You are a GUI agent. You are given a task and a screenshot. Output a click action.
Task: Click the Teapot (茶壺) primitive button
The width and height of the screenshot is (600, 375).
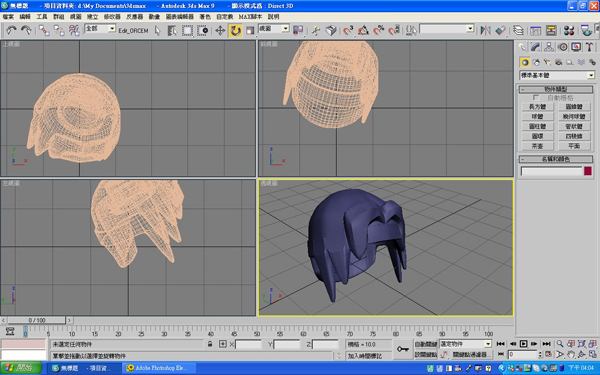click(x=537, y=146)
